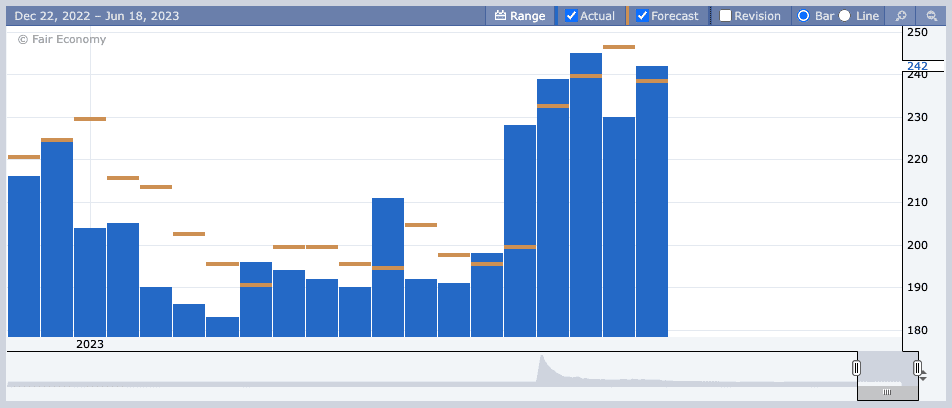Screen dimensions: 952x408
Task: Click the blue 242 value label on the axis
Action: tap(917, 66)
